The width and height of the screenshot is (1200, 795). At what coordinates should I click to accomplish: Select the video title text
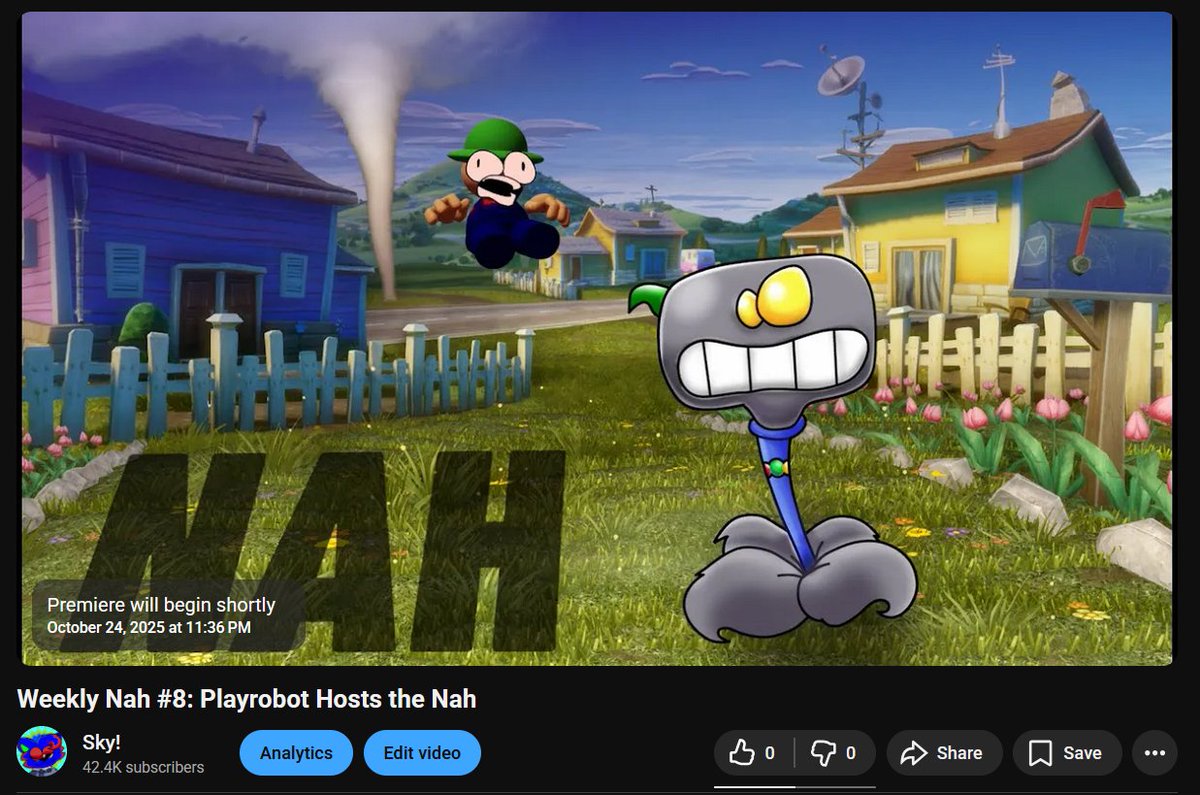point(247,699)
